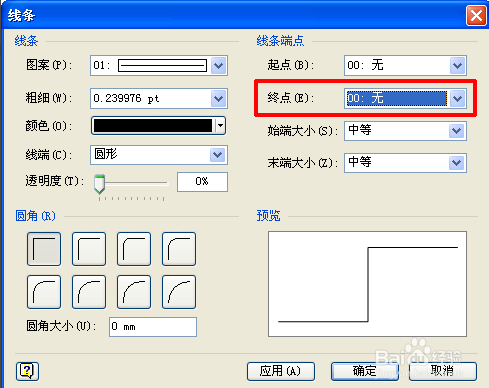The image size is (489, 388).
Task: Click the 中等 begin size value
Action: (x=396, y=131)
